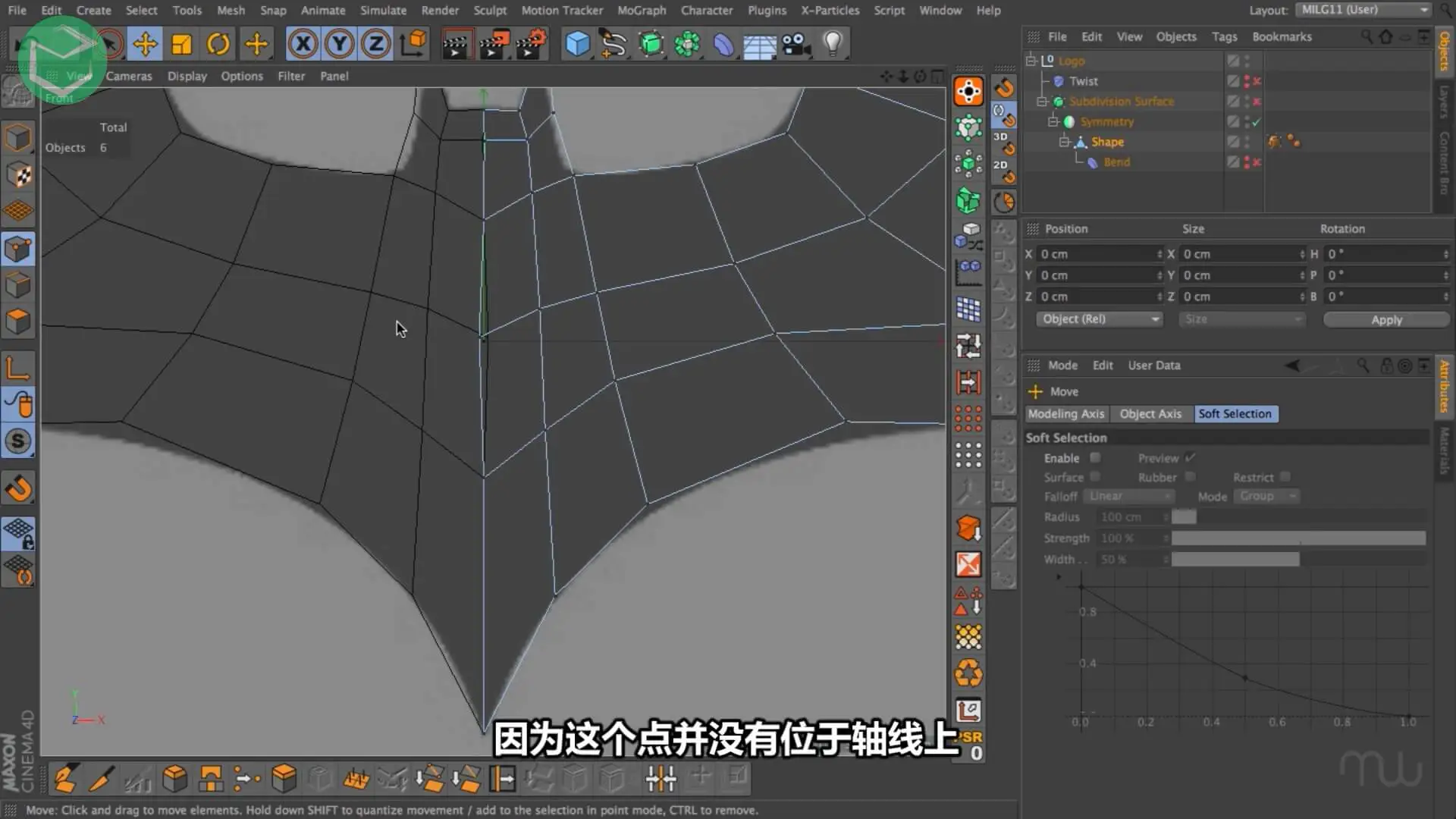This screenshot has width=1456, height=819.
Task: Open the Size mode dropdown
Action: [x=1241, y=319]
